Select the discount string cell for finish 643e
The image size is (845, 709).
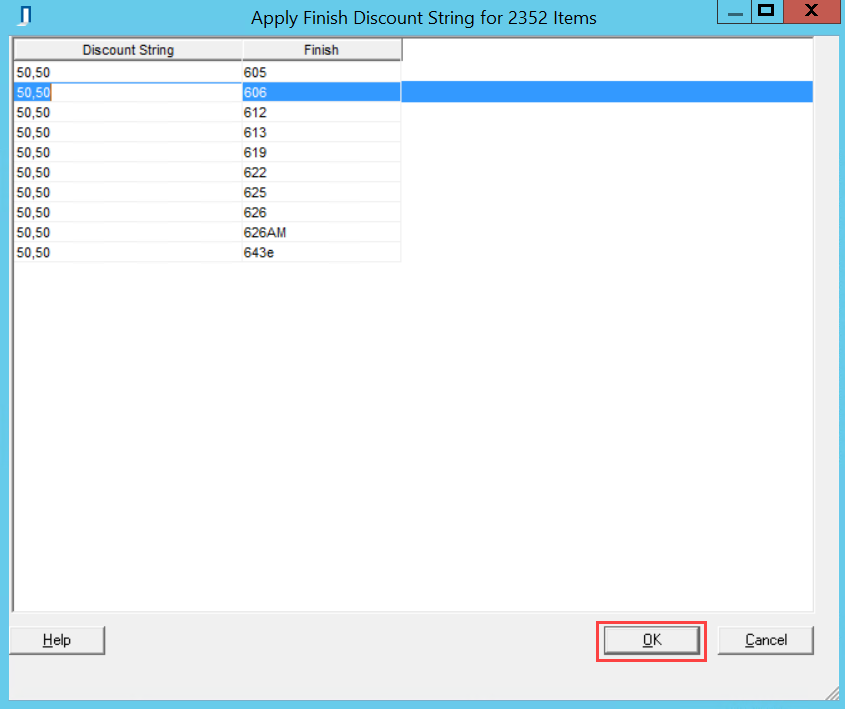pos(128,252)
